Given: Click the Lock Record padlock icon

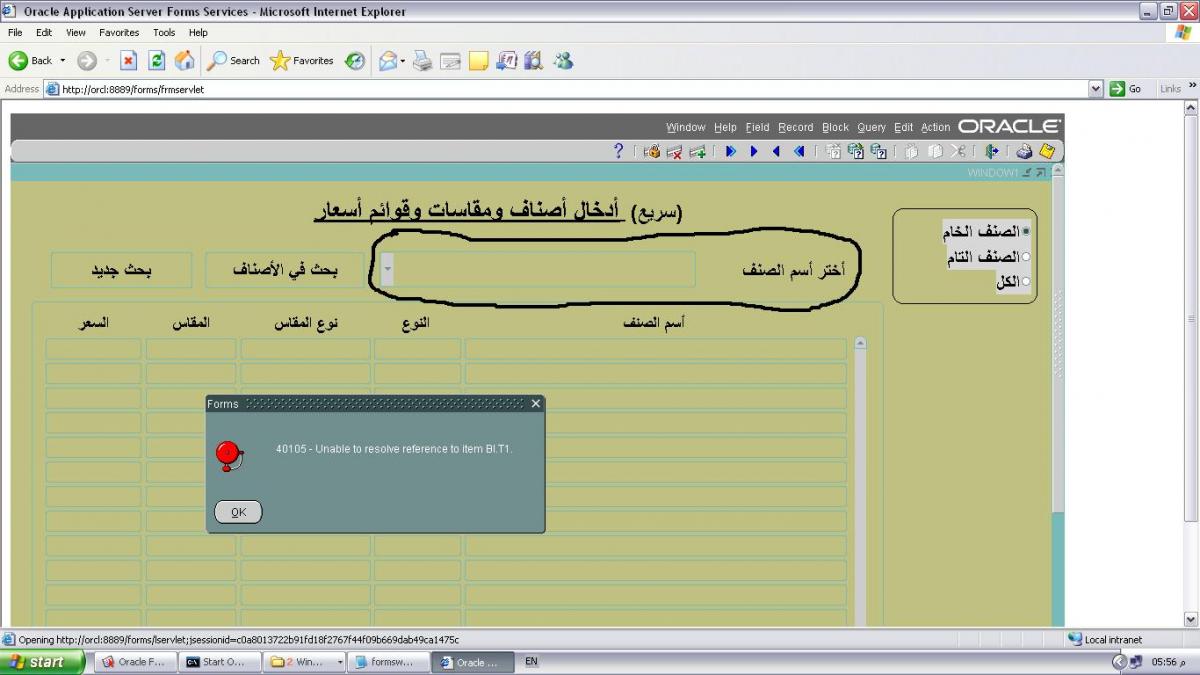Looking at the screenshot, I should click(x=652, y=151).
